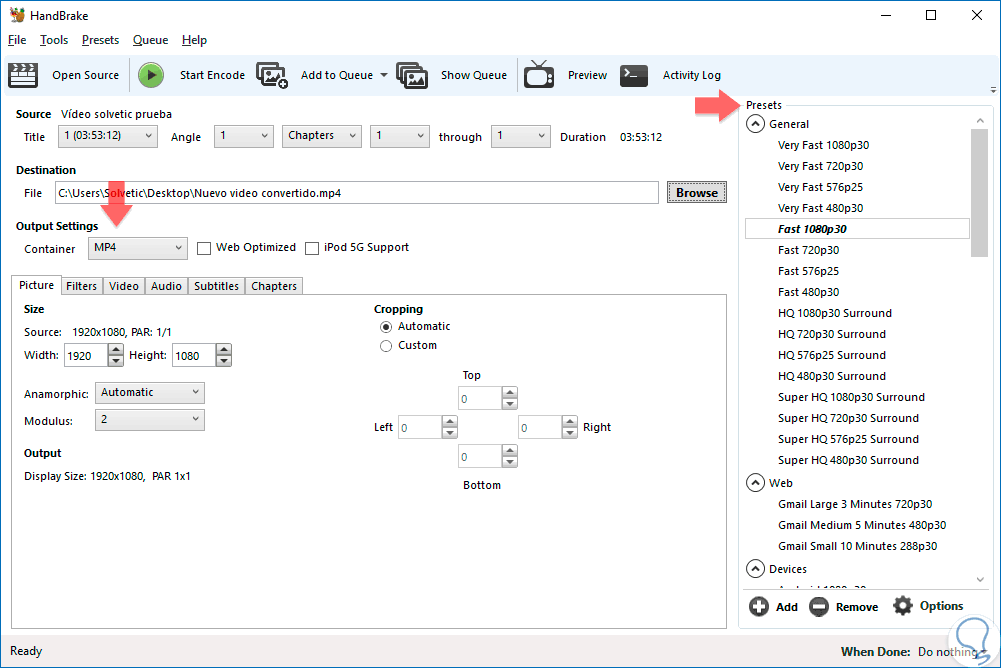Click the minus icon to remove preset
The image size is (1001, 668).
[818, 606]
